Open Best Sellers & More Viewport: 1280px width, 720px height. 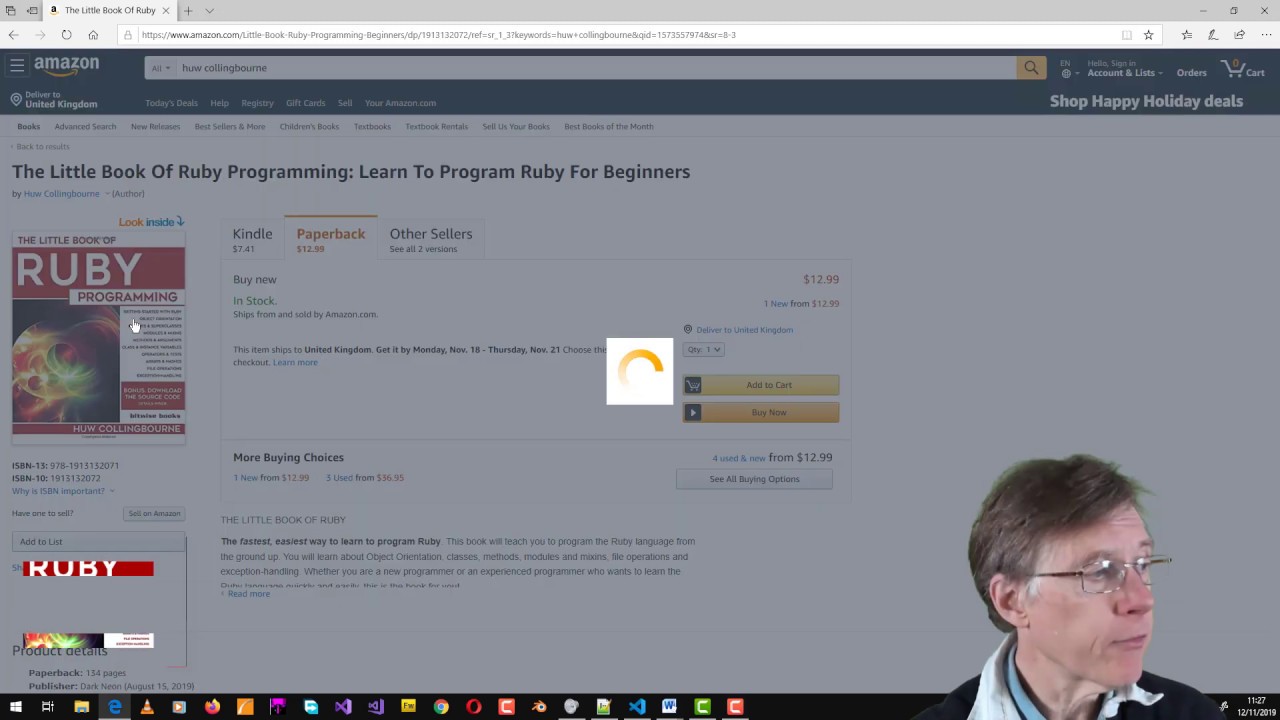pos(230,126)
